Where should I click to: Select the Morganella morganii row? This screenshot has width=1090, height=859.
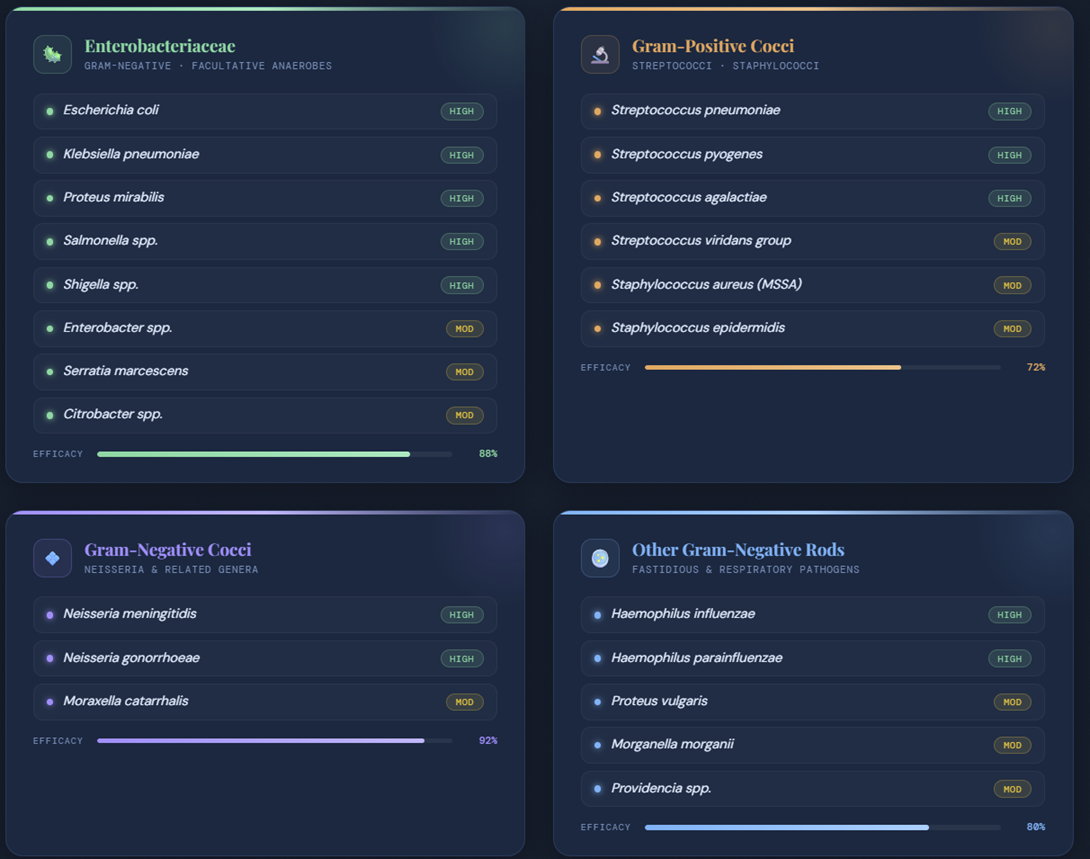(x=812, y=745)
